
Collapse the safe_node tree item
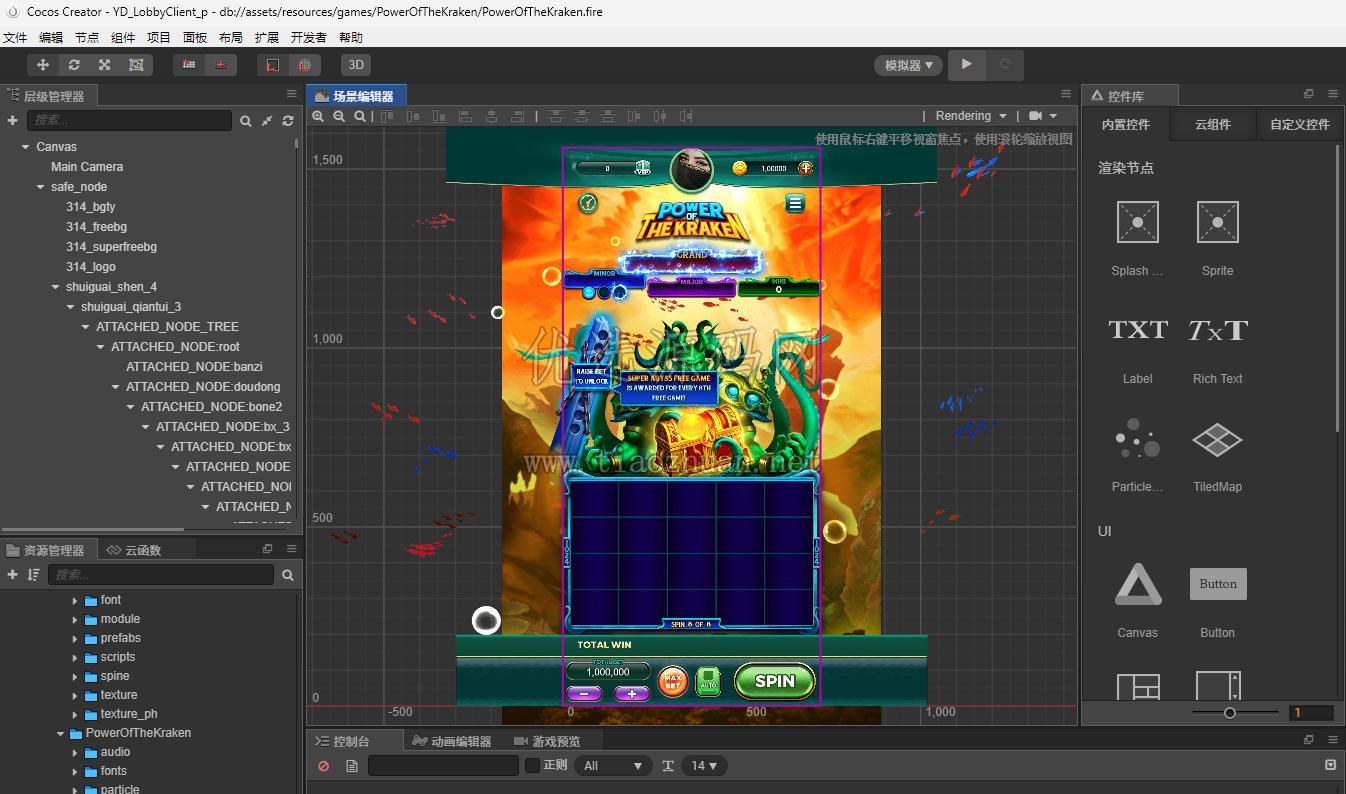[40, 187]
